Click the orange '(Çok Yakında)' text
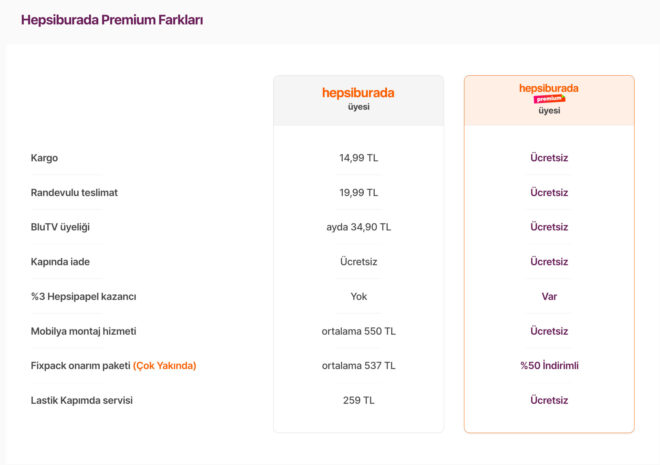This screenshot has height=465, width=660. pyautogui.click(x=165, y=366)
